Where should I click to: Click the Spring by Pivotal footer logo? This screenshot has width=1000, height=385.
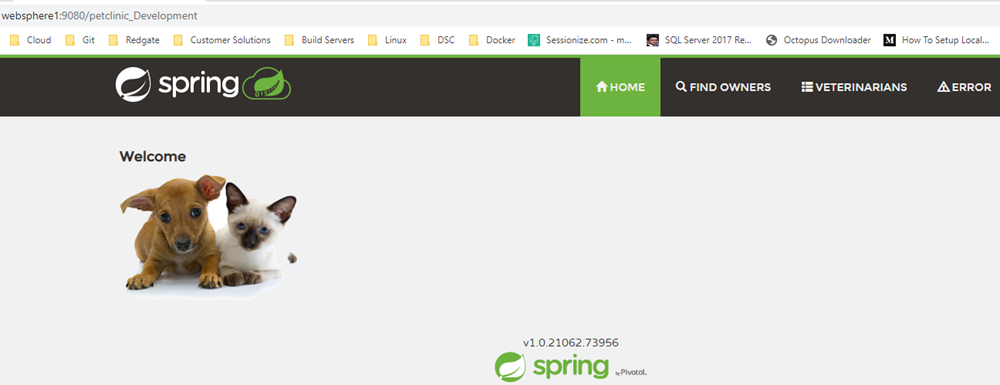571,367
